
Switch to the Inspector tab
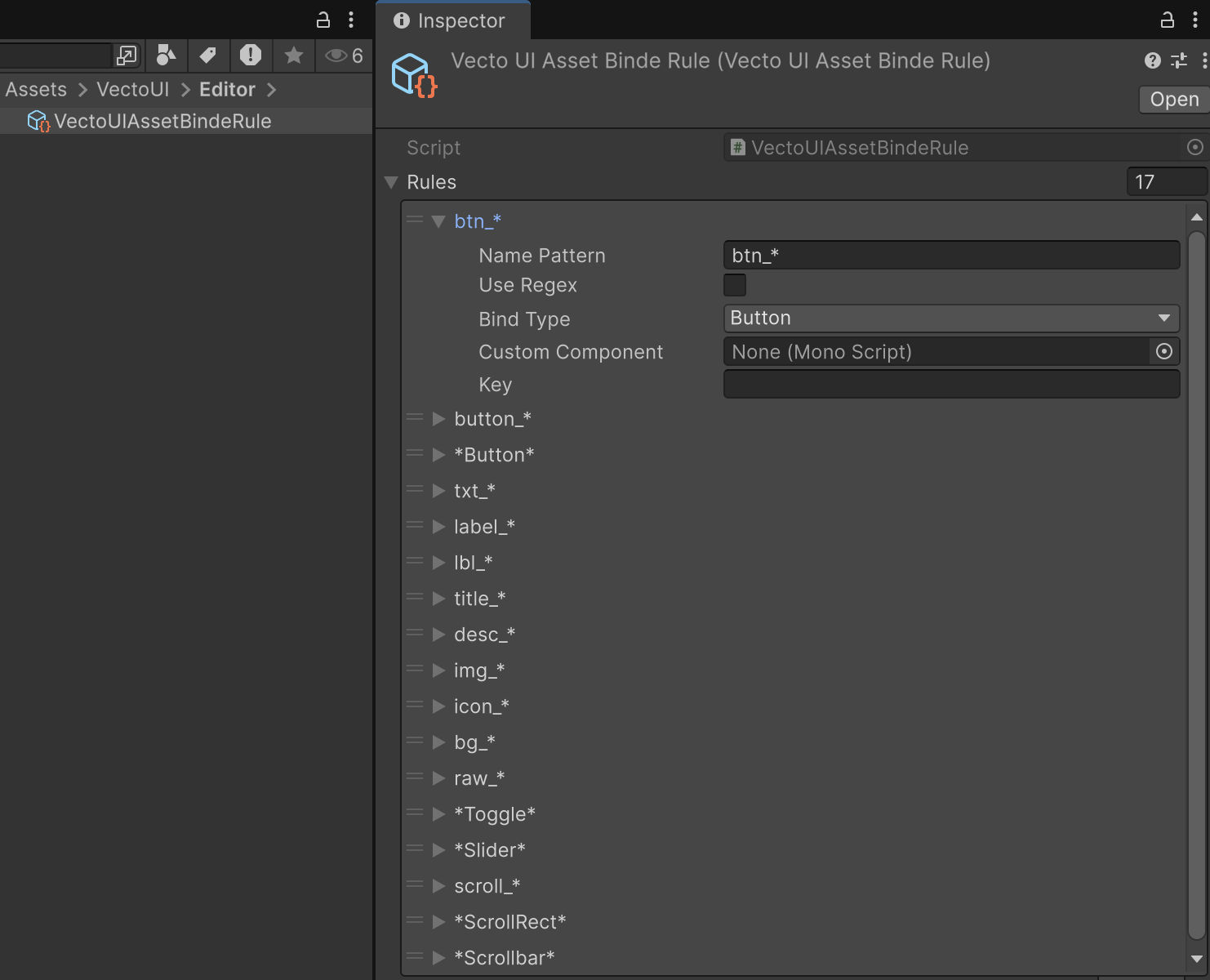click(x=454, y=20)
